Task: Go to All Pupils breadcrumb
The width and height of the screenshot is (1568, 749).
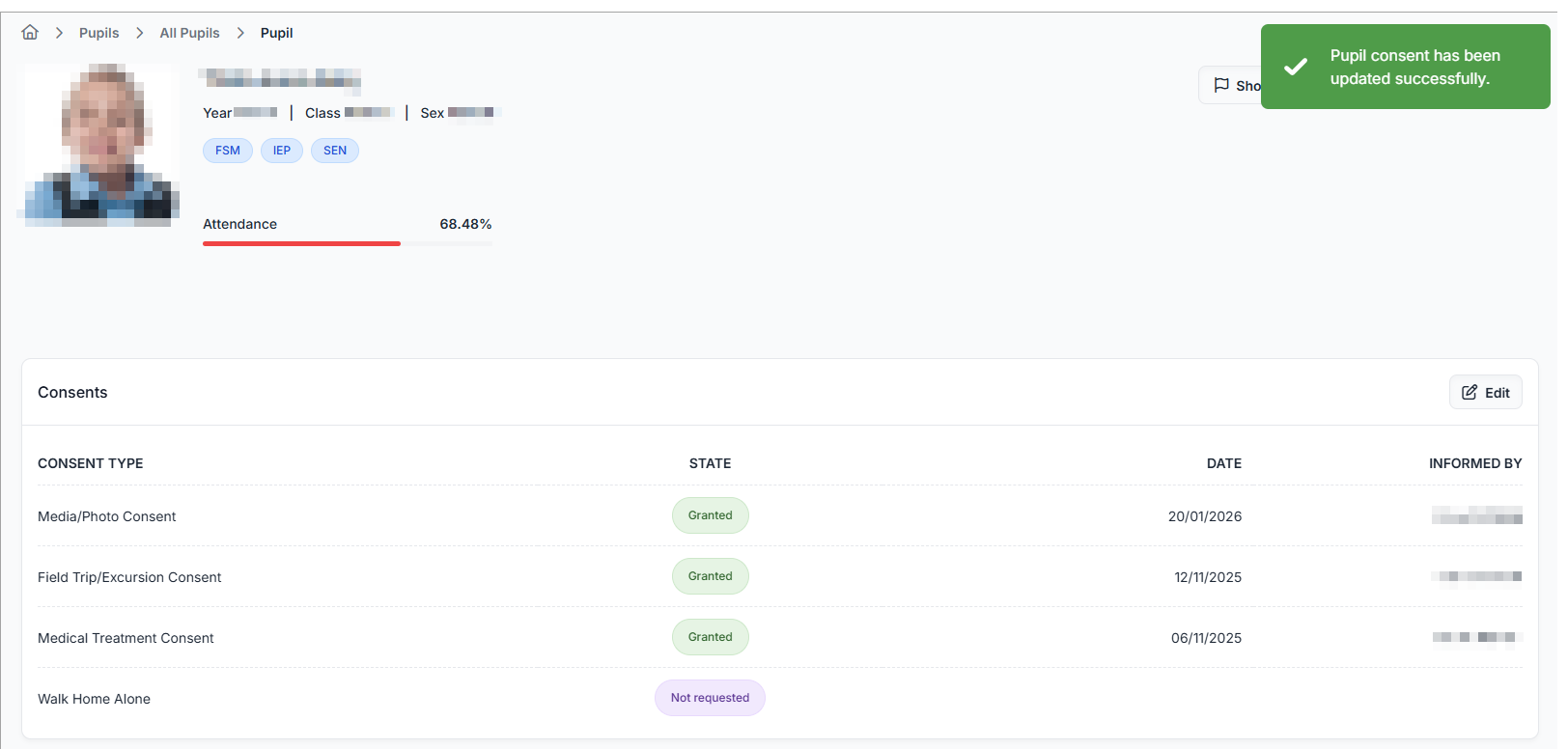Action: 189,33
